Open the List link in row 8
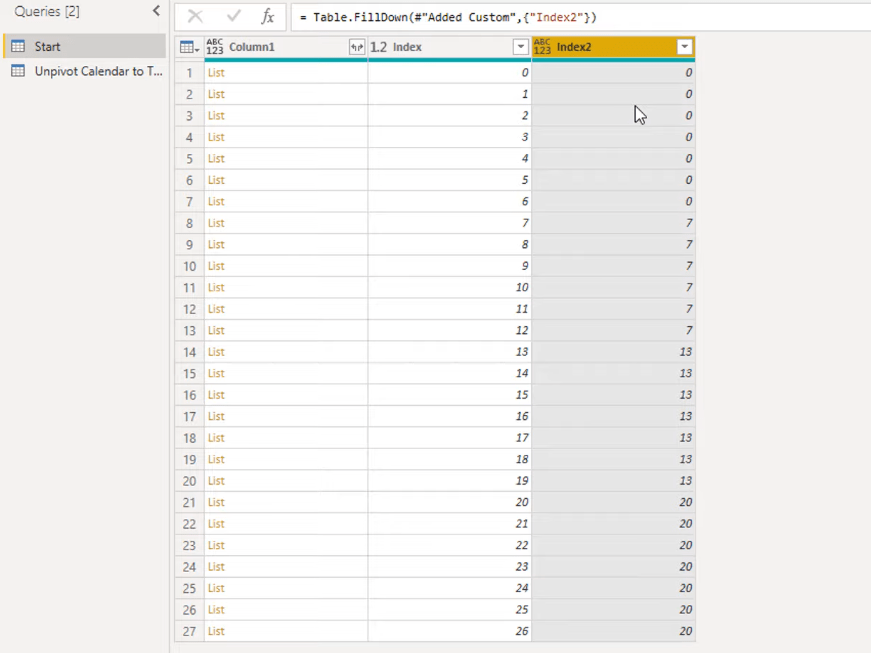 pyautogui.click(x=216, y=223)
